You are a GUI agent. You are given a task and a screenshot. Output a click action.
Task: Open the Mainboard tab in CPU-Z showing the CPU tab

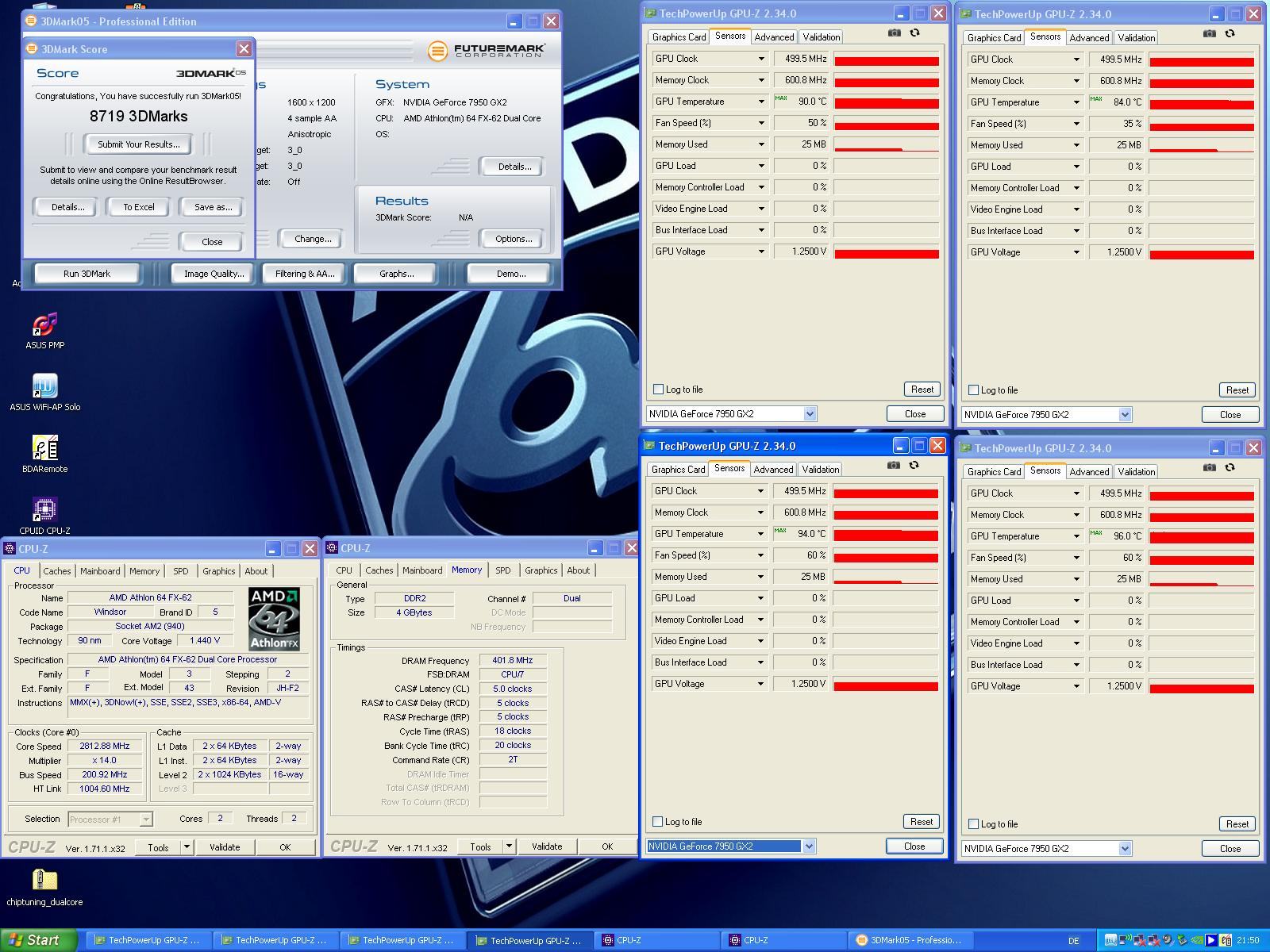coord(100,571)
